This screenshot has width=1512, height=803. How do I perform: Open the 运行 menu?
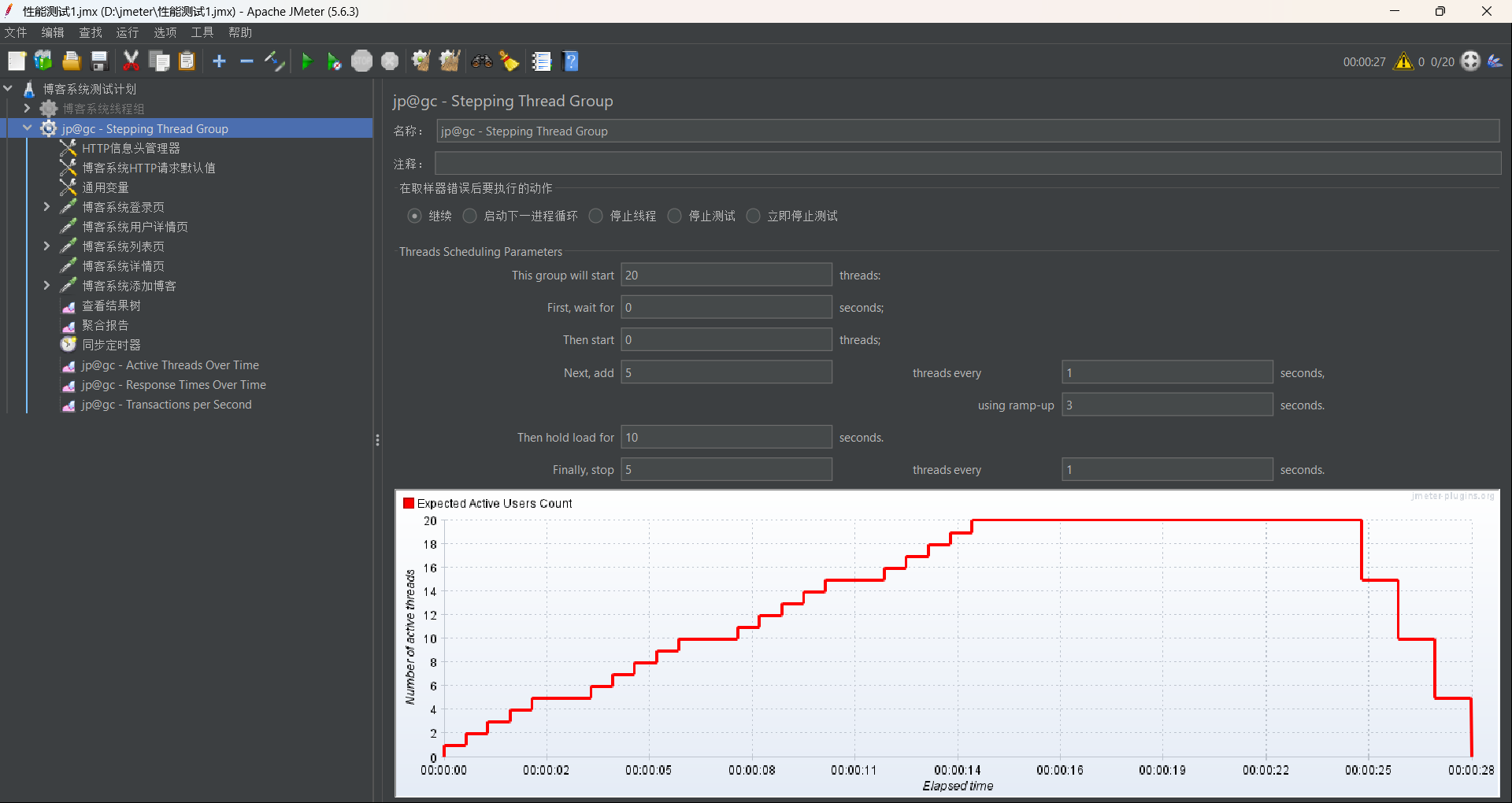click(x=128, y=32)
